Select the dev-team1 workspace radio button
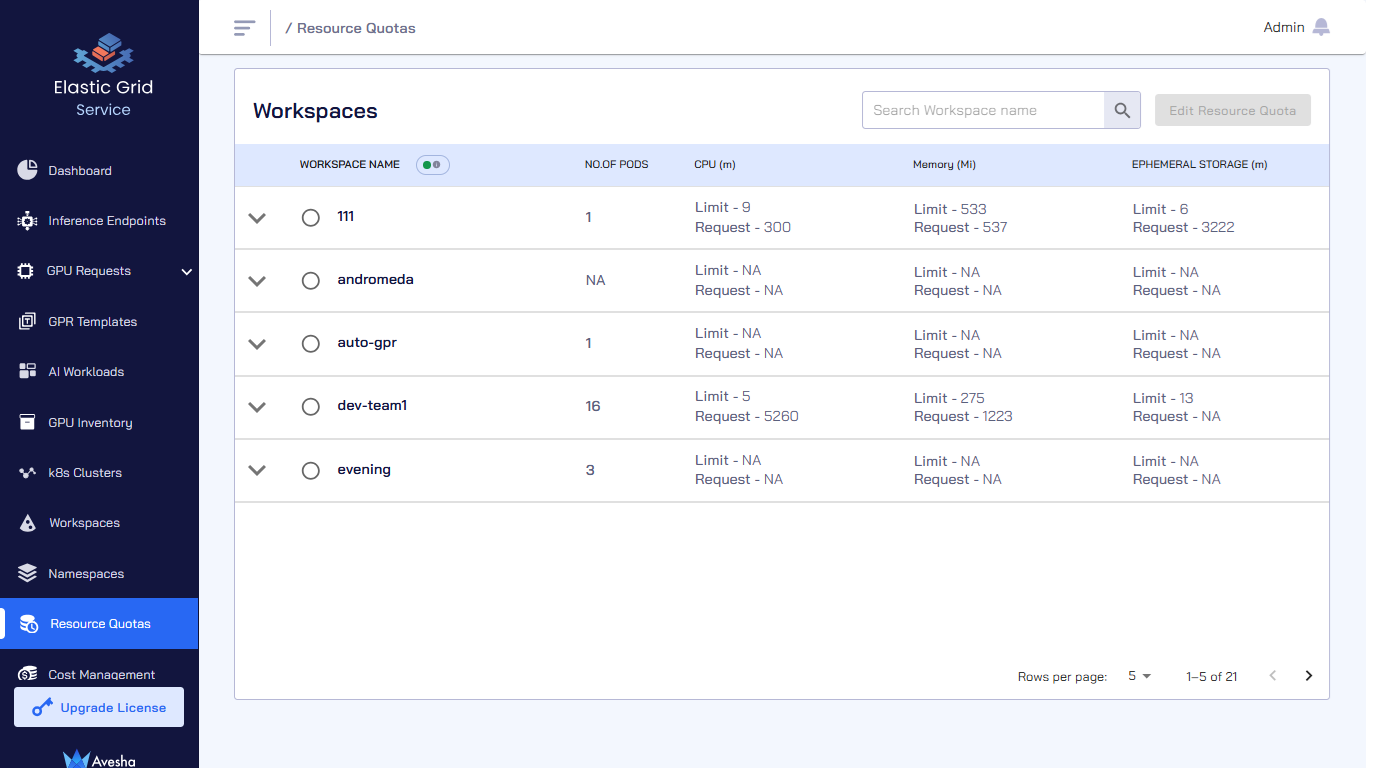 click(x=311, y=407)
